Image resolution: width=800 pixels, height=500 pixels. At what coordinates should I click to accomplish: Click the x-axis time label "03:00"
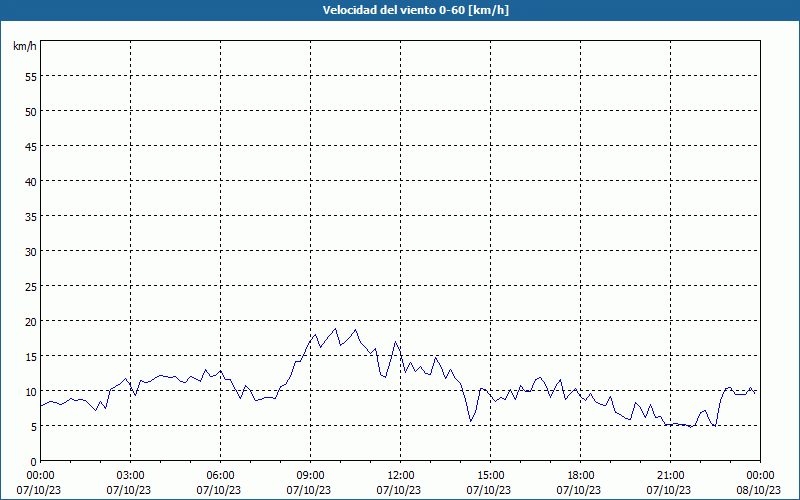[x=131, y=476]
